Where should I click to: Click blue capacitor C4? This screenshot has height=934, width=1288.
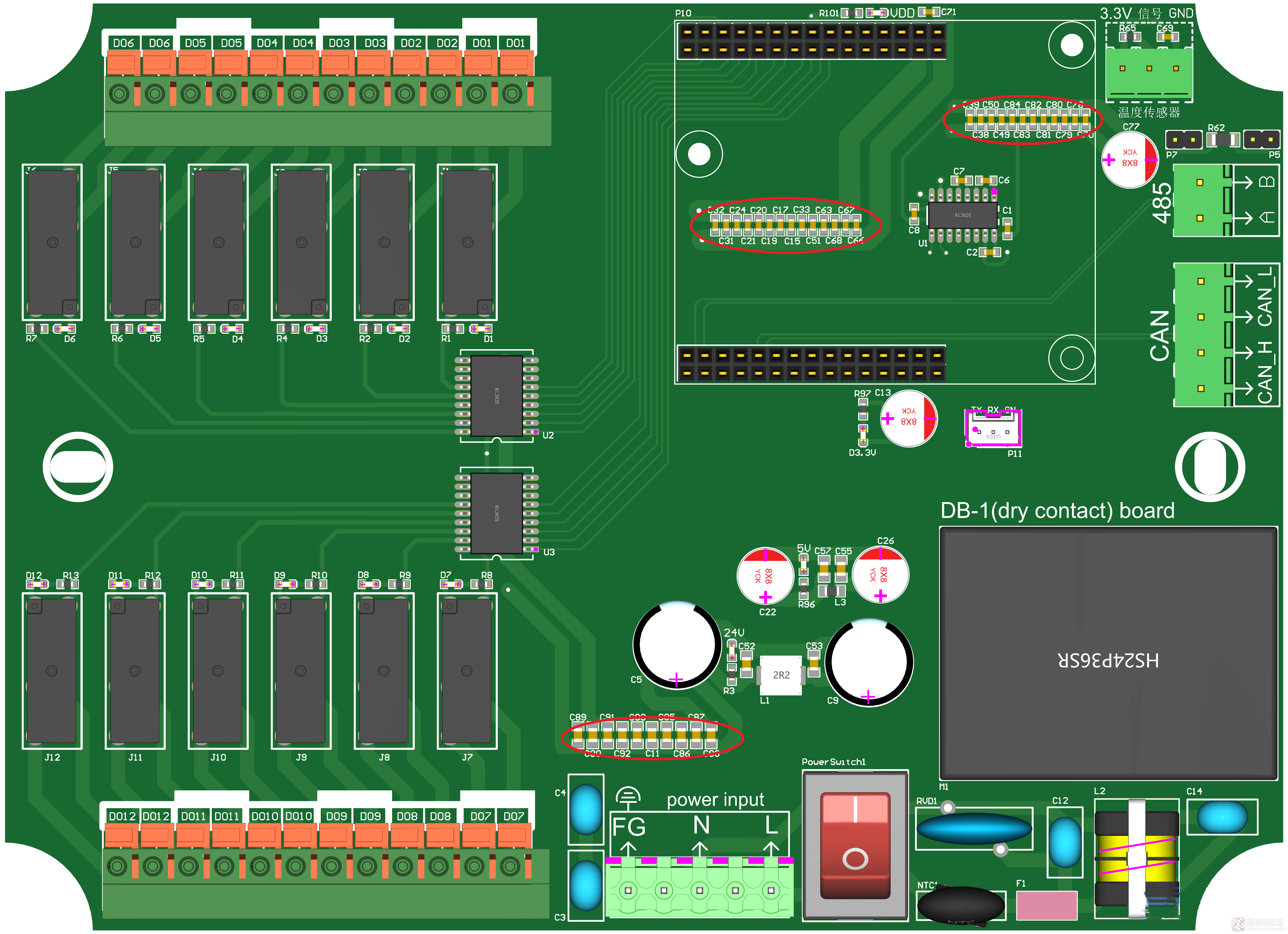(x=586, y=809)
